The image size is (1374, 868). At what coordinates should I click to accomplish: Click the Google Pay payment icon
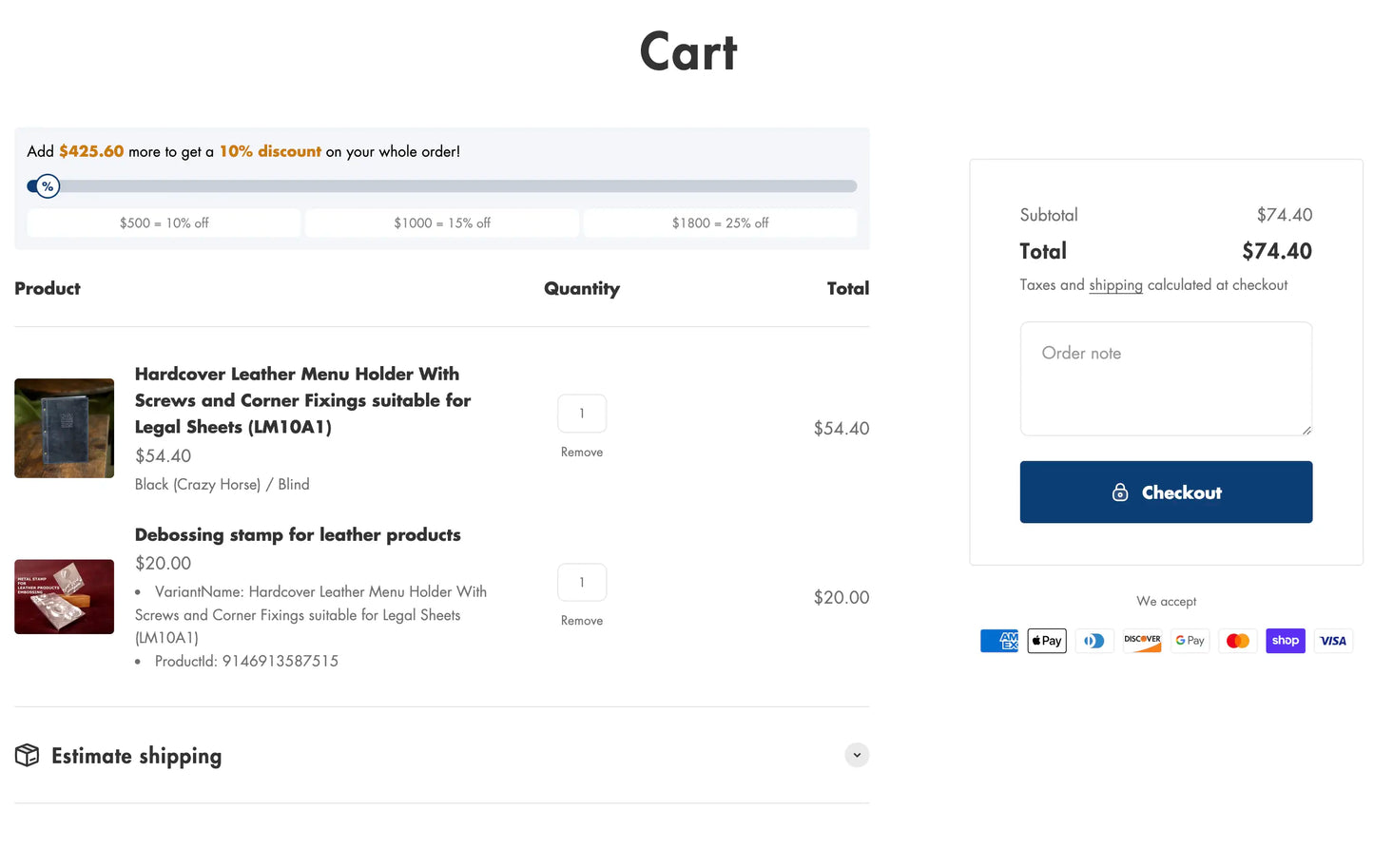point(1190,641)
